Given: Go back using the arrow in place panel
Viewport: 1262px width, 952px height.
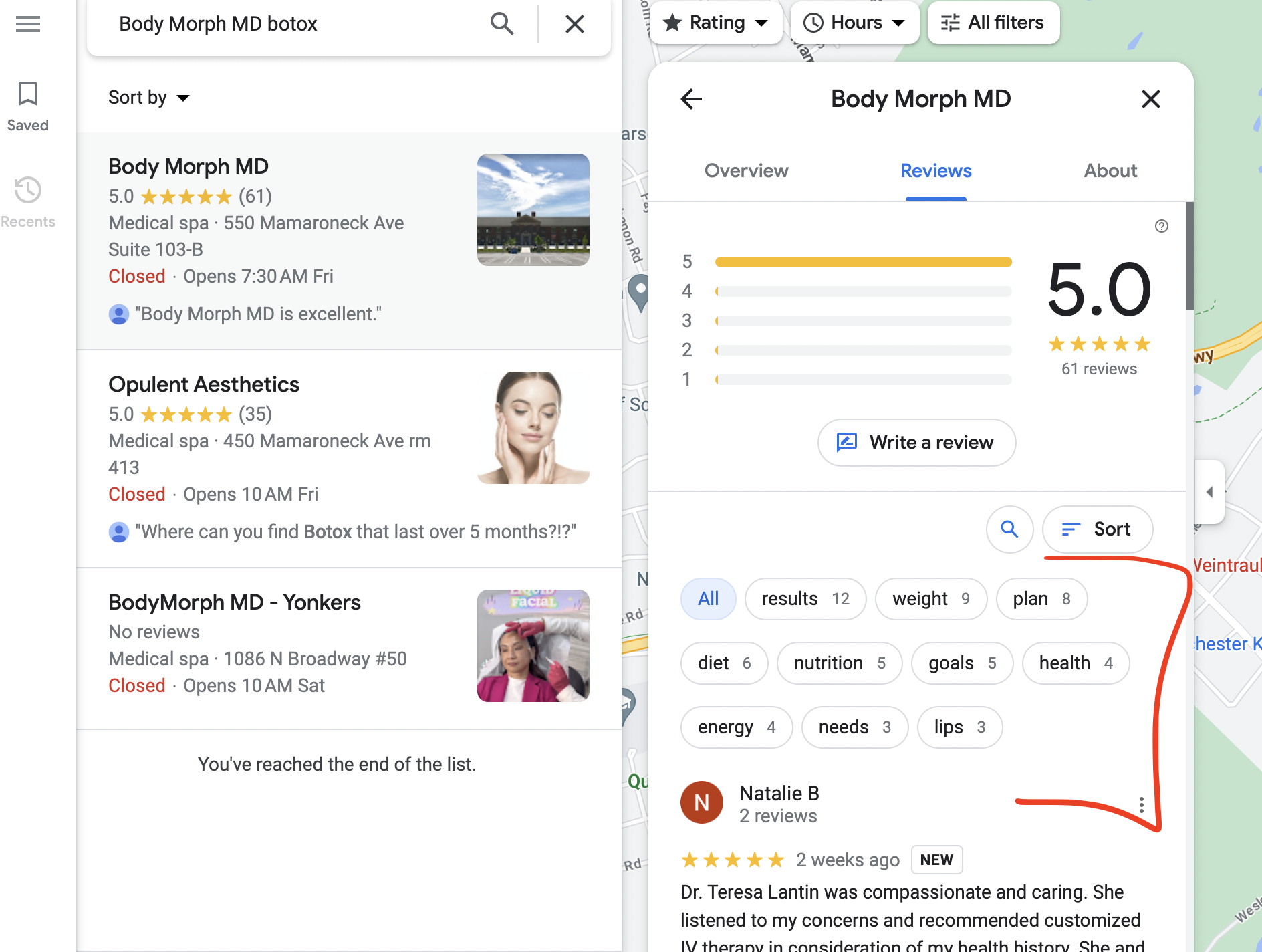Looking at the screenshot, I should (692, 100).
